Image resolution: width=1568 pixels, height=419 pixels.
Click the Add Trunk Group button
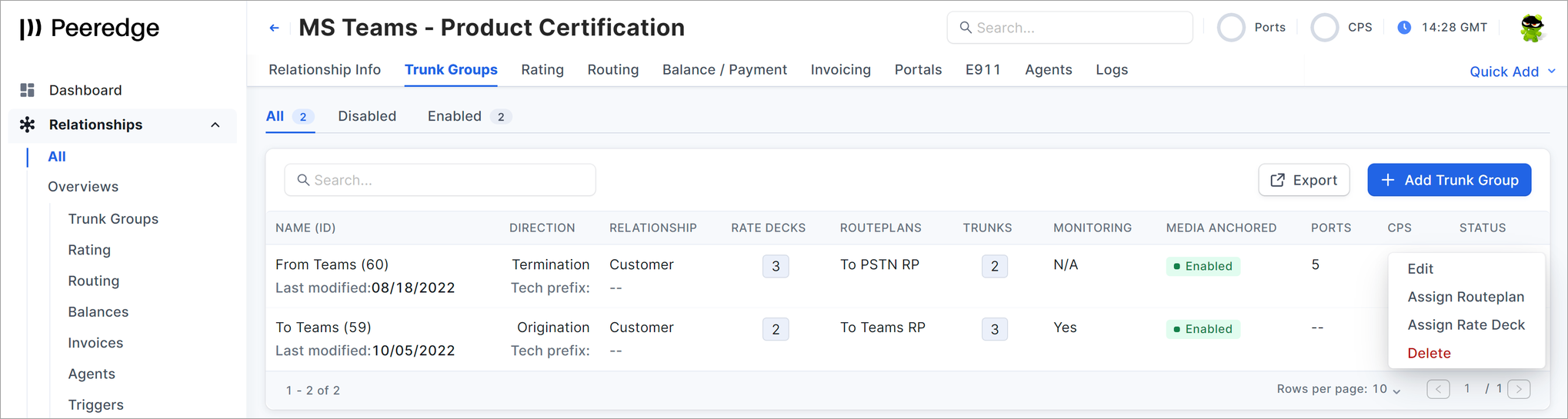[x=1449, y=180]
